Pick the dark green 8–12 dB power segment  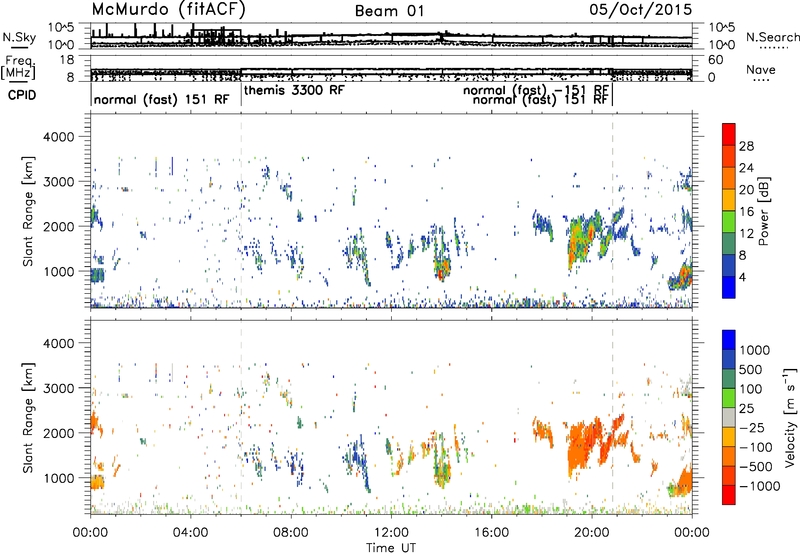pyautogui.click(x=729, y=243)
